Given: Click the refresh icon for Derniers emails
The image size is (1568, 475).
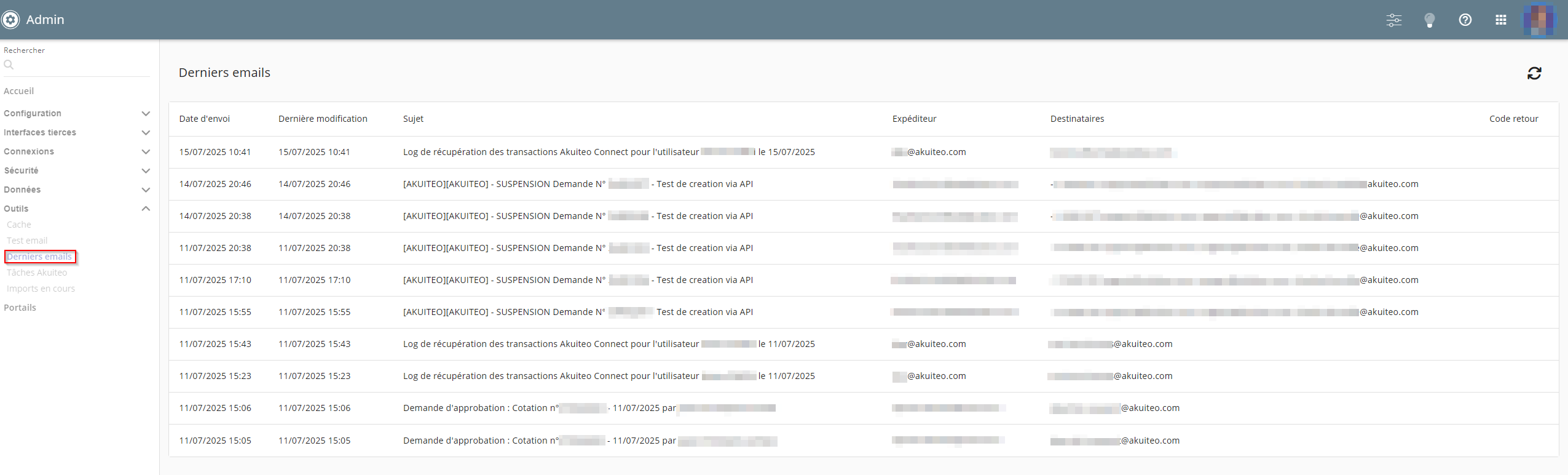Looking at the screenshot, I should click(1534, 74).
